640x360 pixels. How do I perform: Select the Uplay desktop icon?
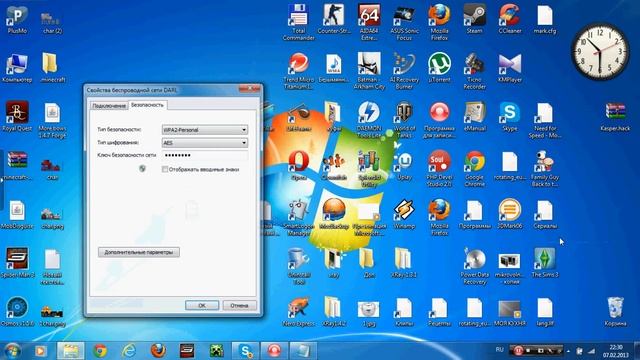[x=404, y=166]
